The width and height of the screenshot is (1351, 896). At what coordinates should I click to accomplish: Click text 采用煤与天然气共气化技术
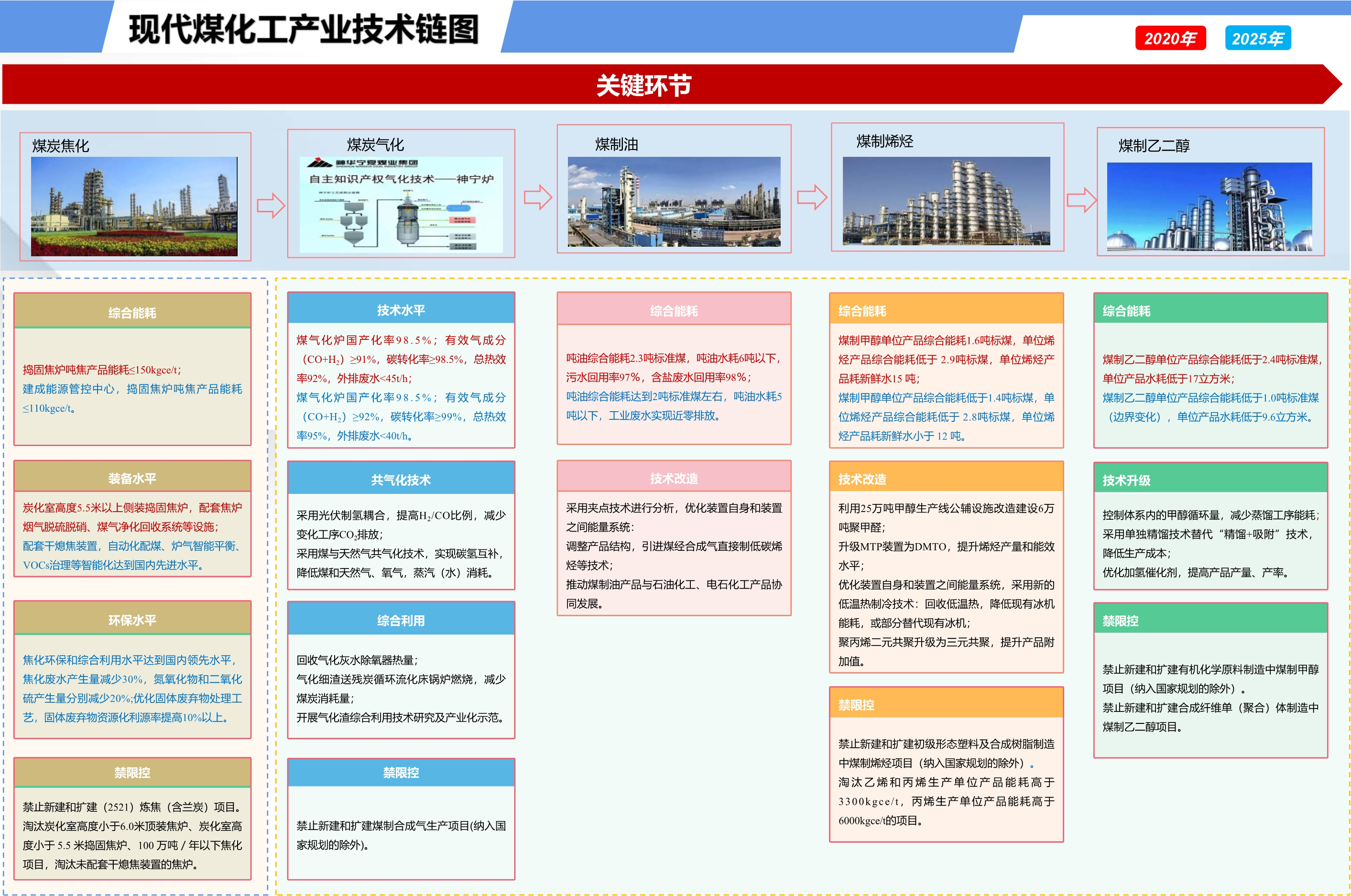pos(360,554)
